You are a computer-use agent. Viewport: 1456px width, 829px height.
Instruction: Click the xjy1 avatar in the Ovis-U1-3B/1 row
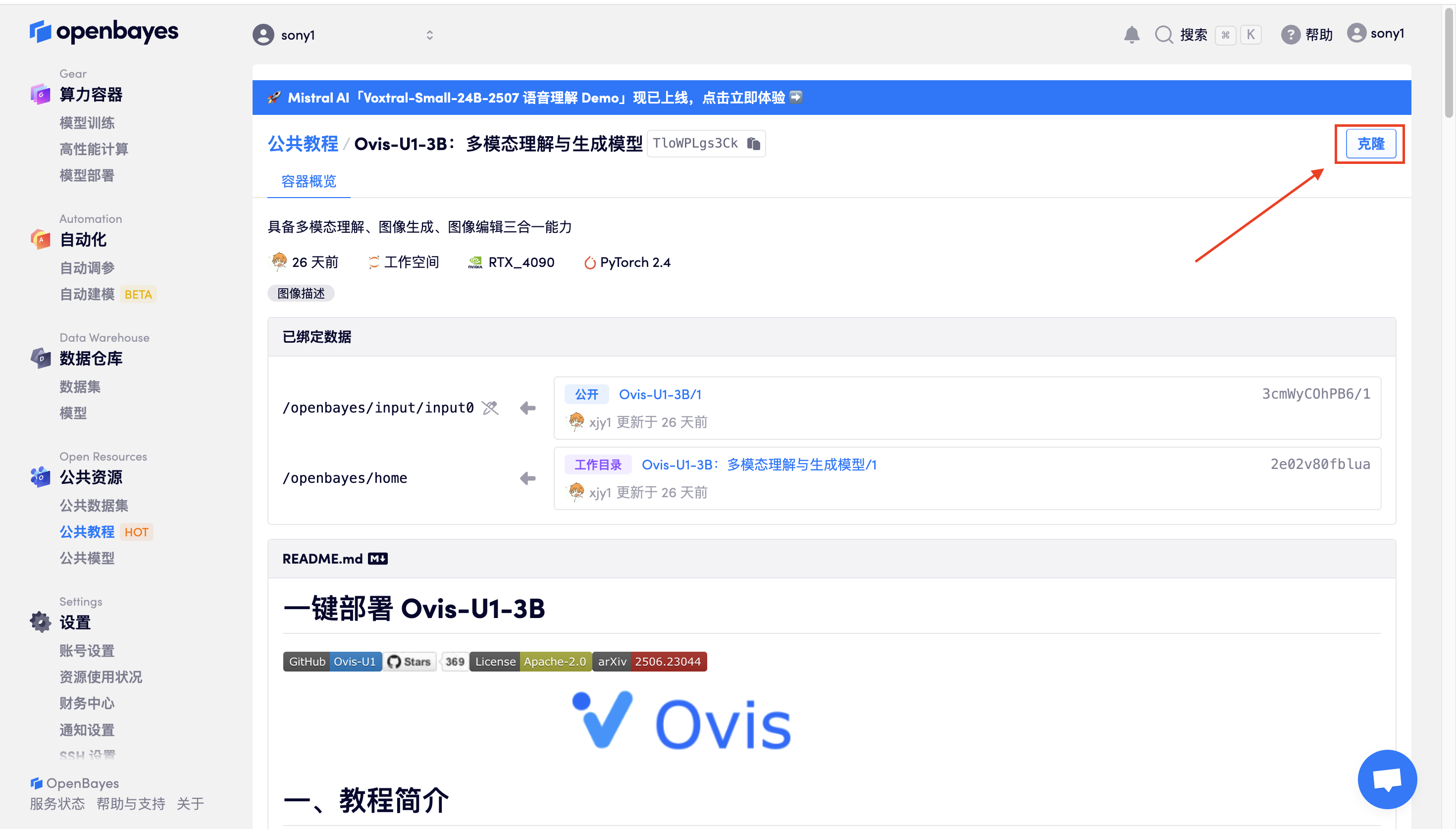pyautogui.click(x=576, y=421)
